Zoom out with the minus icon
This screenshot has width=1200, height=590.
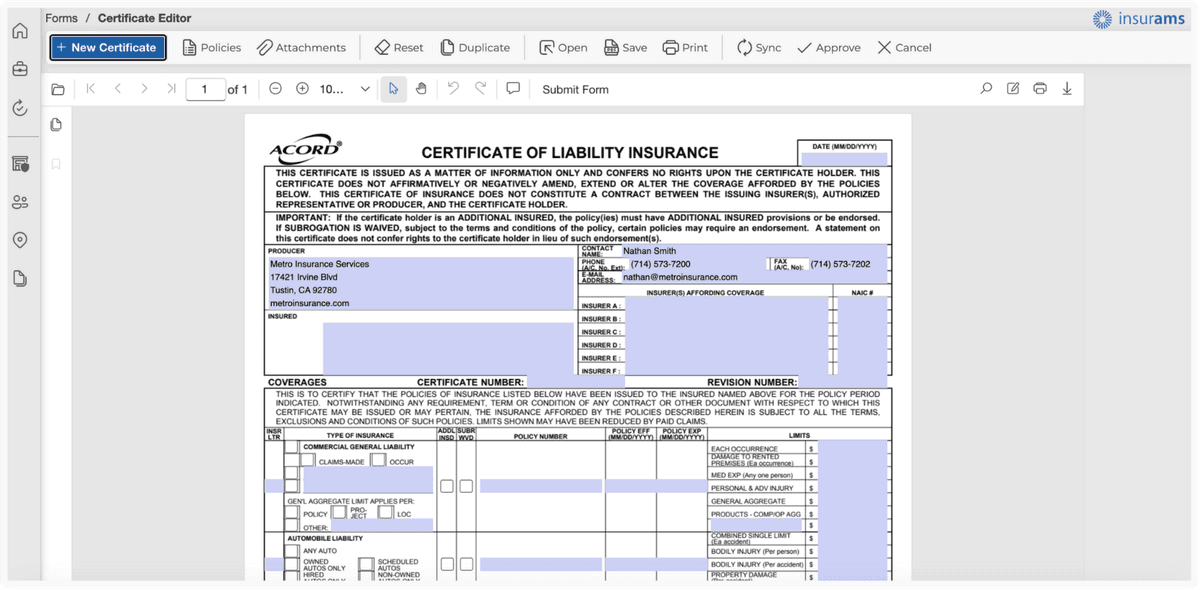[x=275, y=89]
